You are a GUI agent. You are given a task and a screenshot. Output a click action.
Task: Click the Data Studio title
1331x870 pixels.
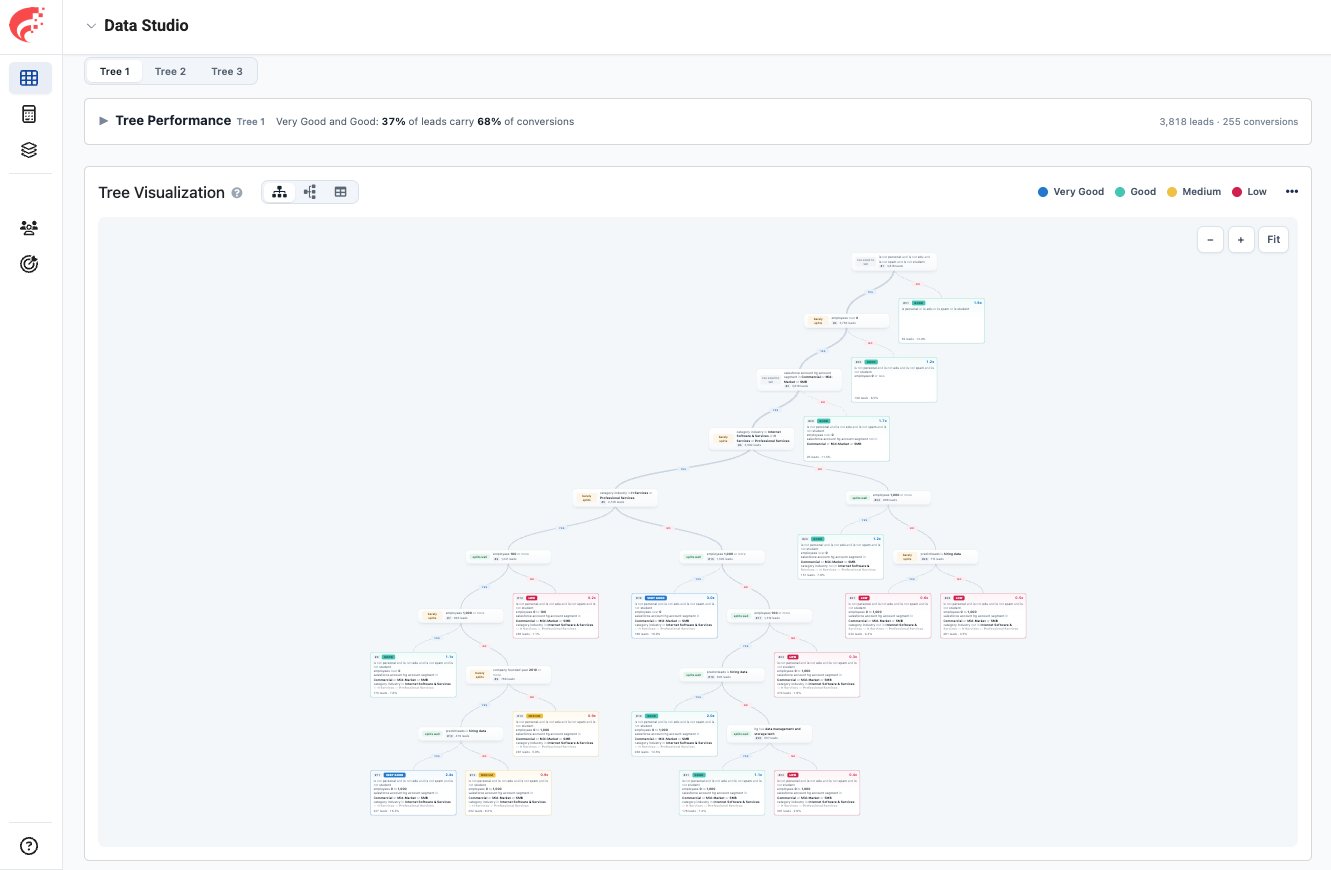tap(146, 26)
